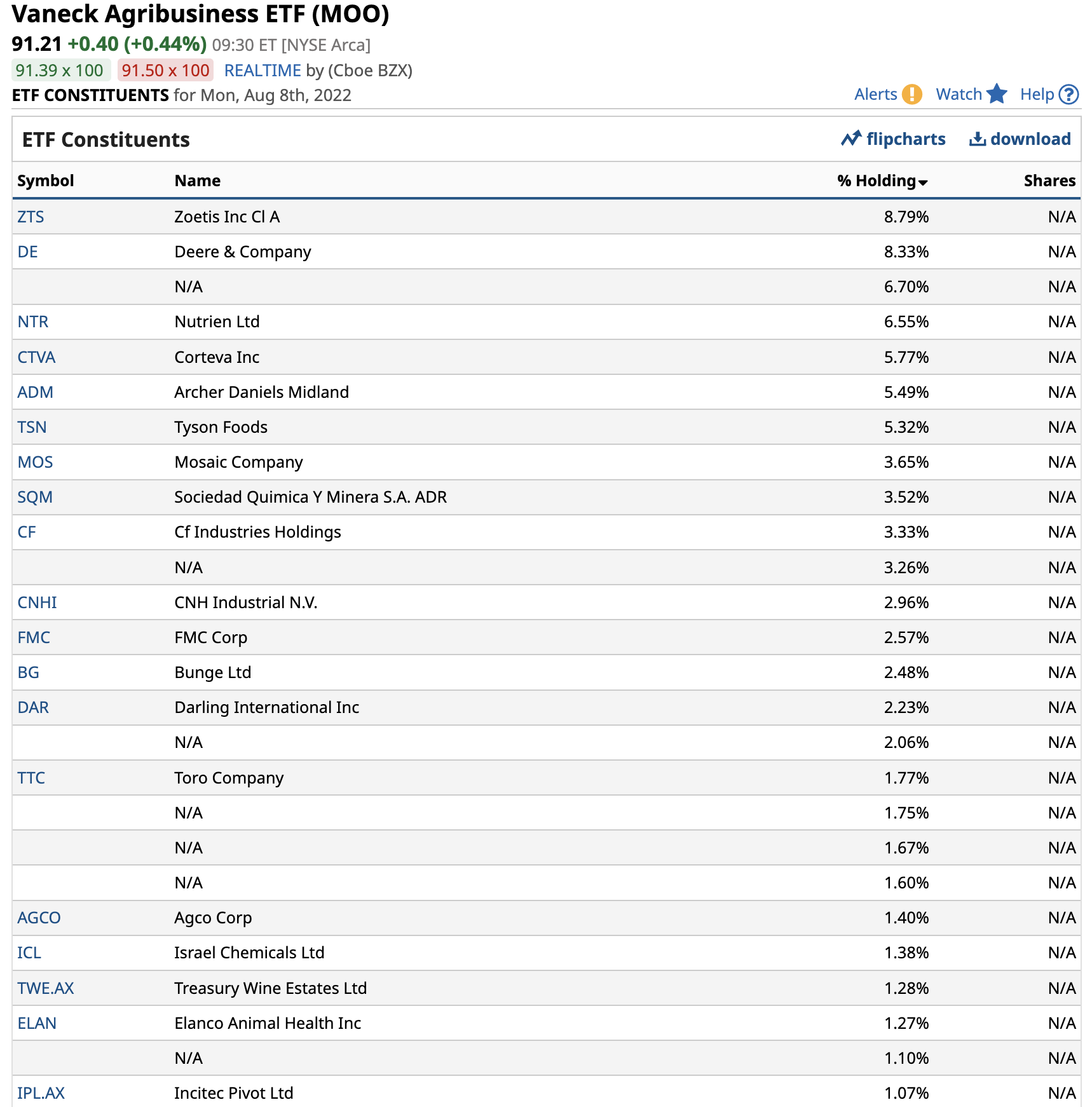
Task: Select the Agco Corp name cell
Action: (x=214, y=918)
